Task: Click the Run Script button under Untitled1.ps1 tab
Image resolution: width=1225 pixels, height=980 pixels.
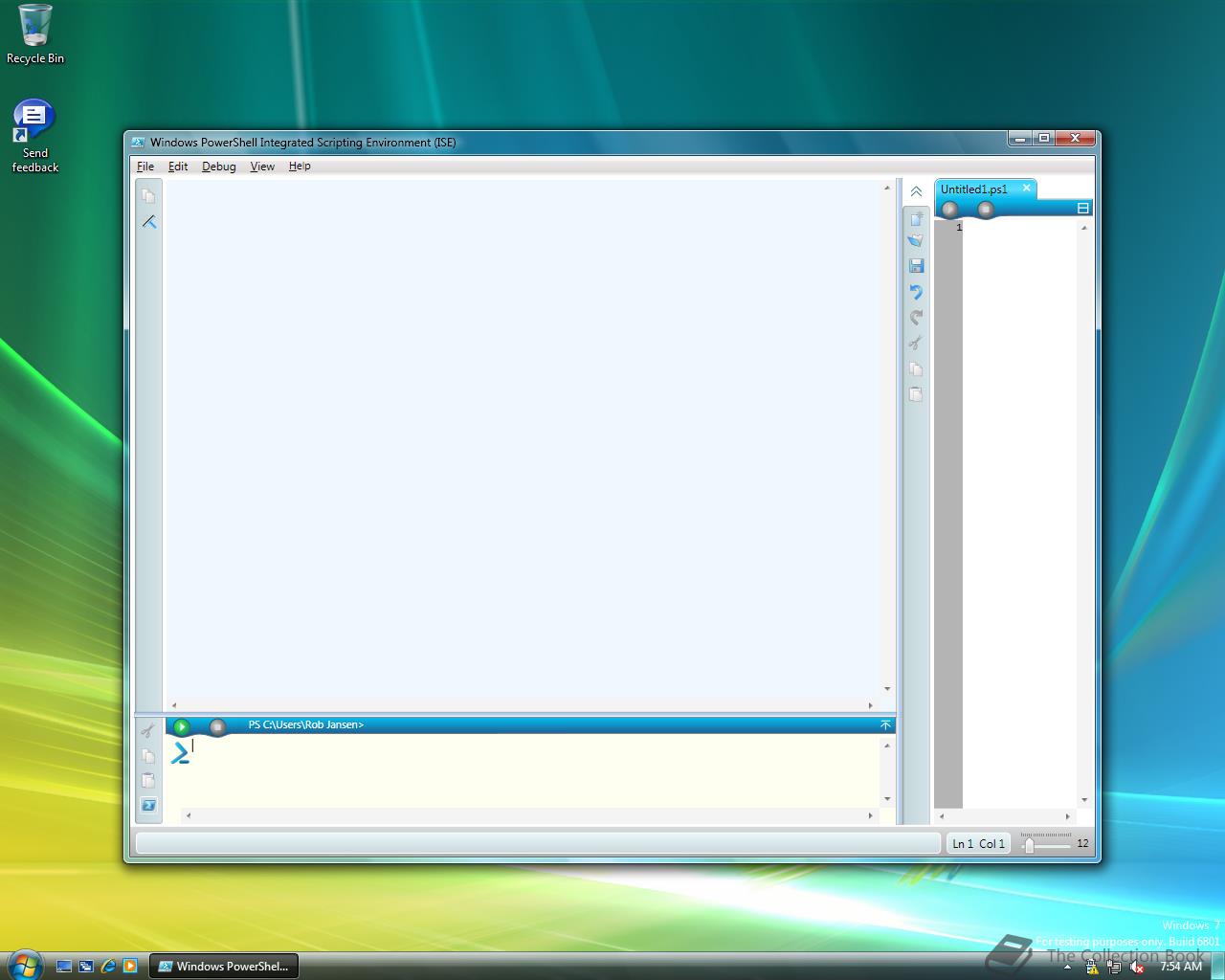Action: click(949, 209)
